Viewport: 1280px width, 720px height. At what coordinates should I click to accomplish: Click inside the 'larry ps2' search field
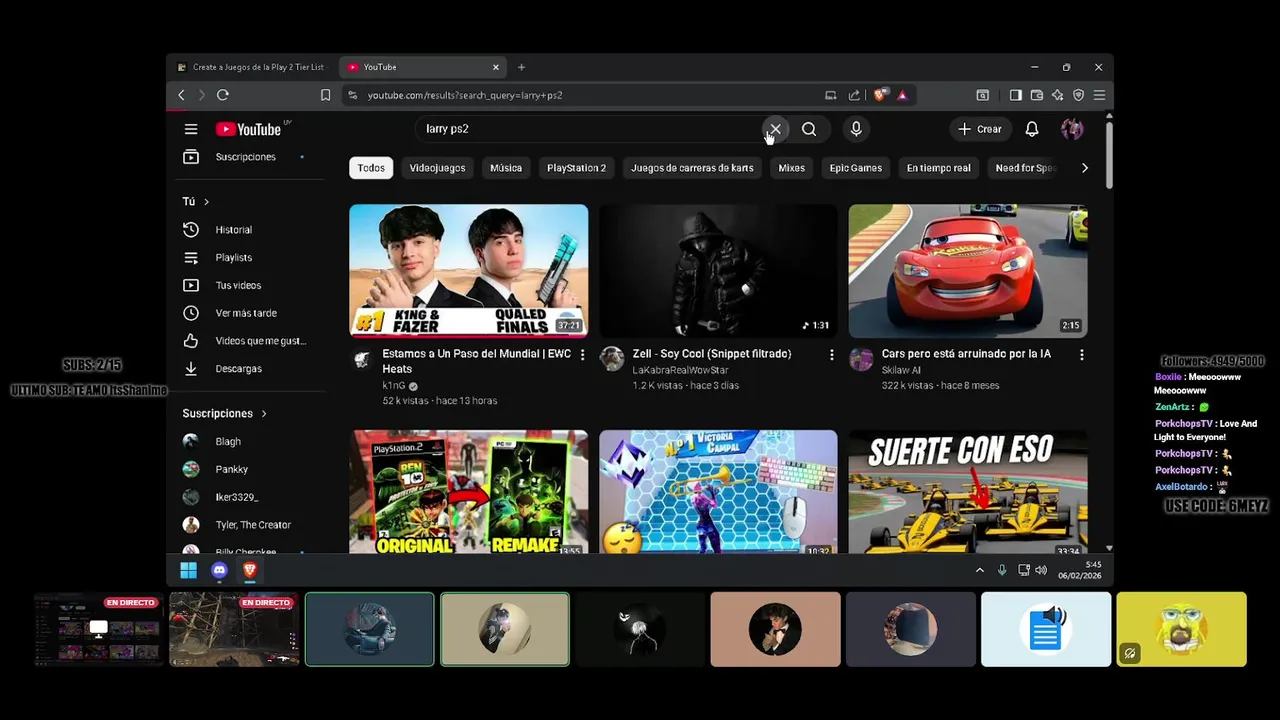click(x=590, y=129)
